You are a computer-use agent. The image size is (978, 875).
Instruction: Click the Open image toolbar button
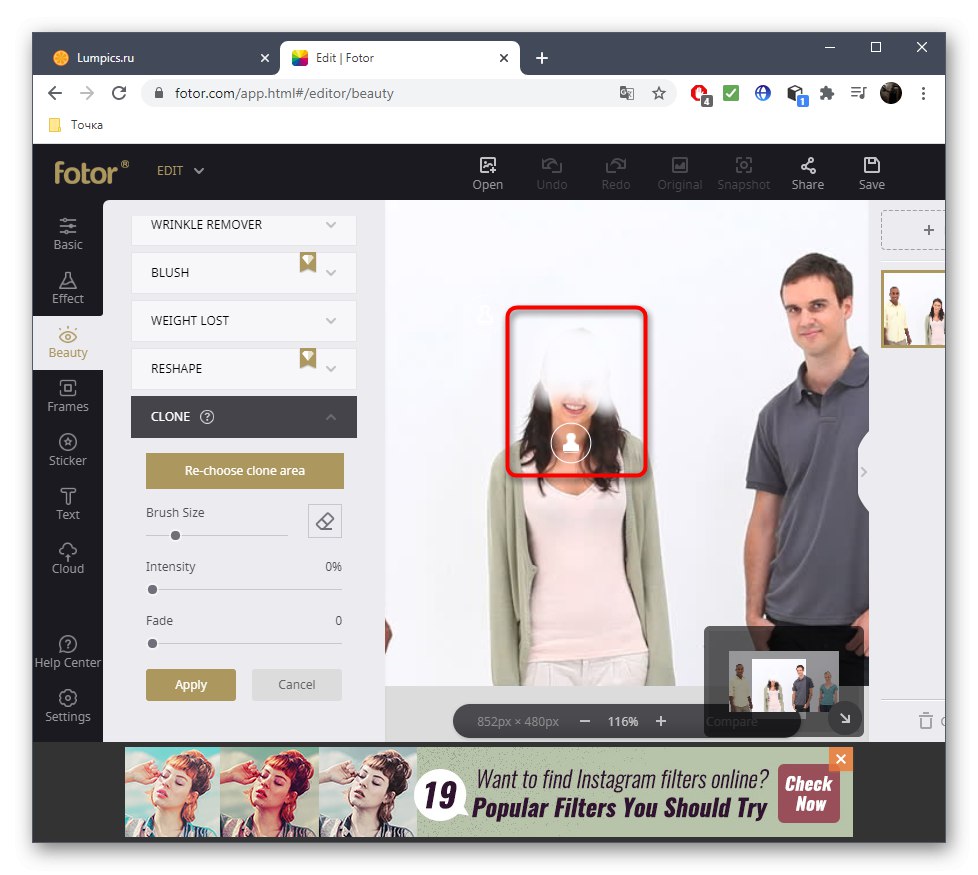[x=487, y=173]
